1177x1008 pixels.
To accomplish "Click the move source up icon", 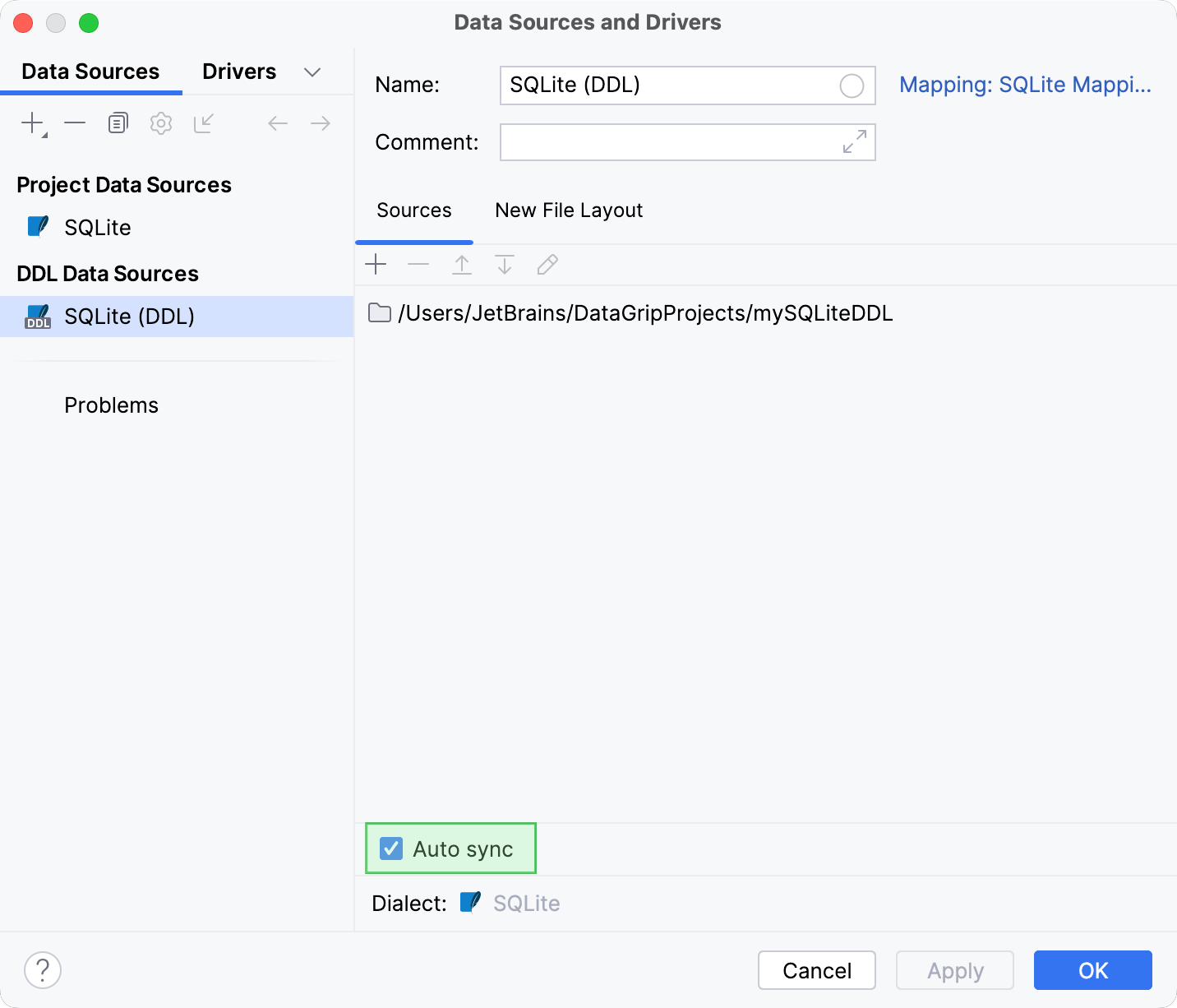I will [462, 264].
